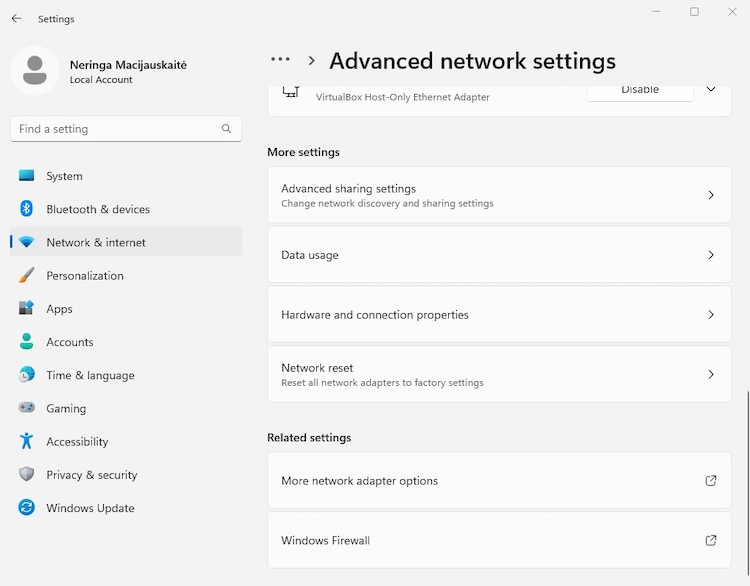Image resolution: width=750 pixels, height=586 pixels.
Task: Open Accessibility settings
Action: coord(126,441)
